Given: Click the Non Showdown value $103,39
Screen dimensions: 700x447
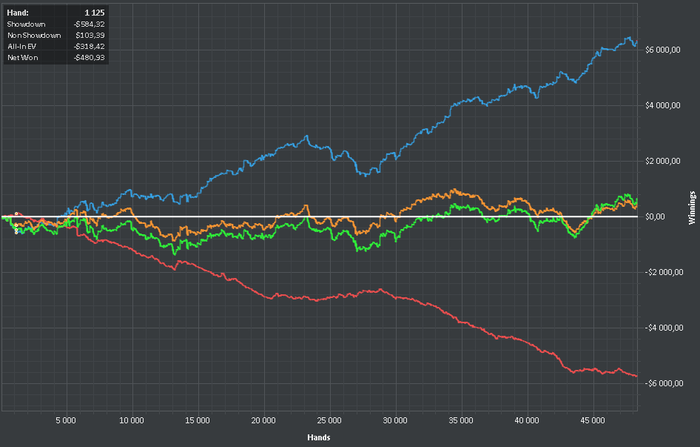Looking at the screenshot, I should pos(90,35).
